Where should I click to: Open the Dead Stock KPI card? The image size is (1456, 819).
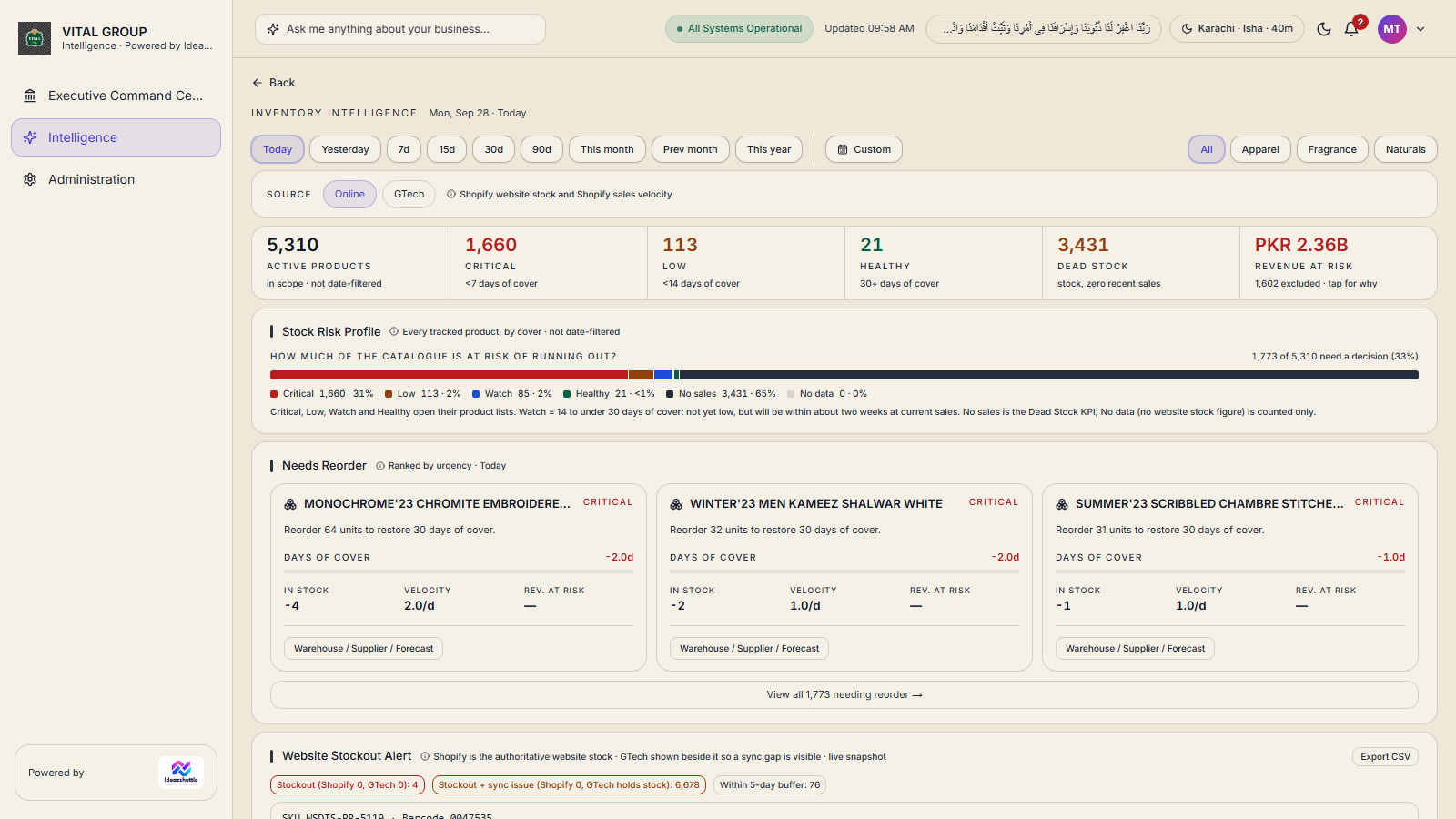click(1141, 263)
